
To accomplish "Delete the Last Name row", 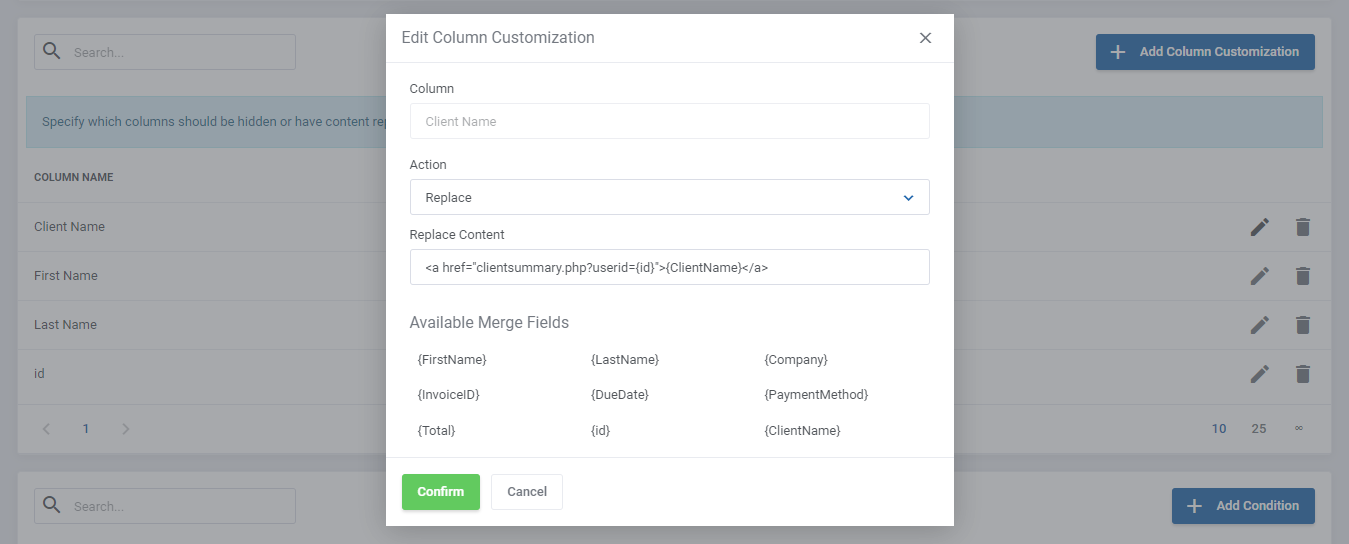I will (1302, 325).
